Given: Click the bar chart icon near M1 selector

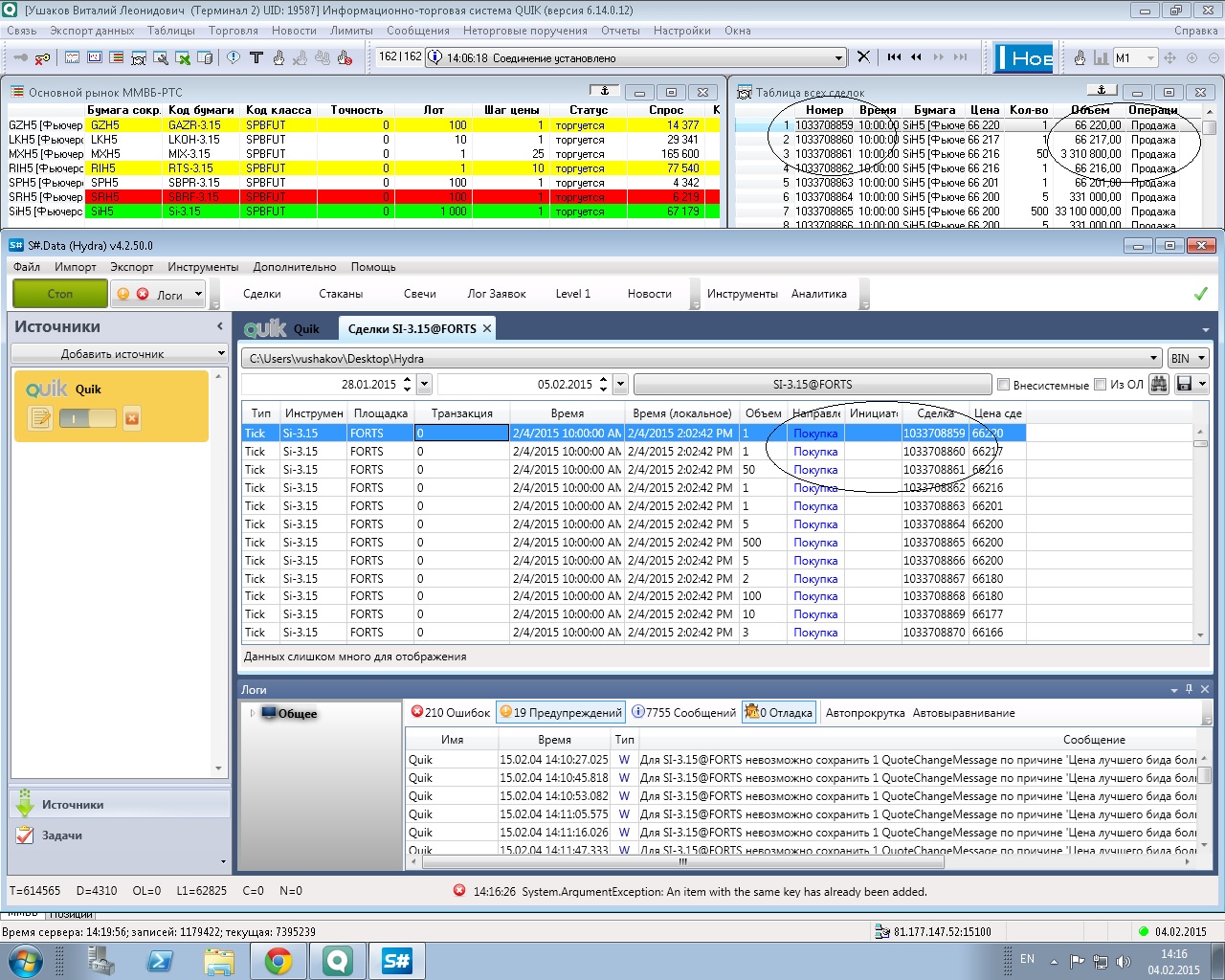Looking at the screenshot, I should (x=1101, y=57).
